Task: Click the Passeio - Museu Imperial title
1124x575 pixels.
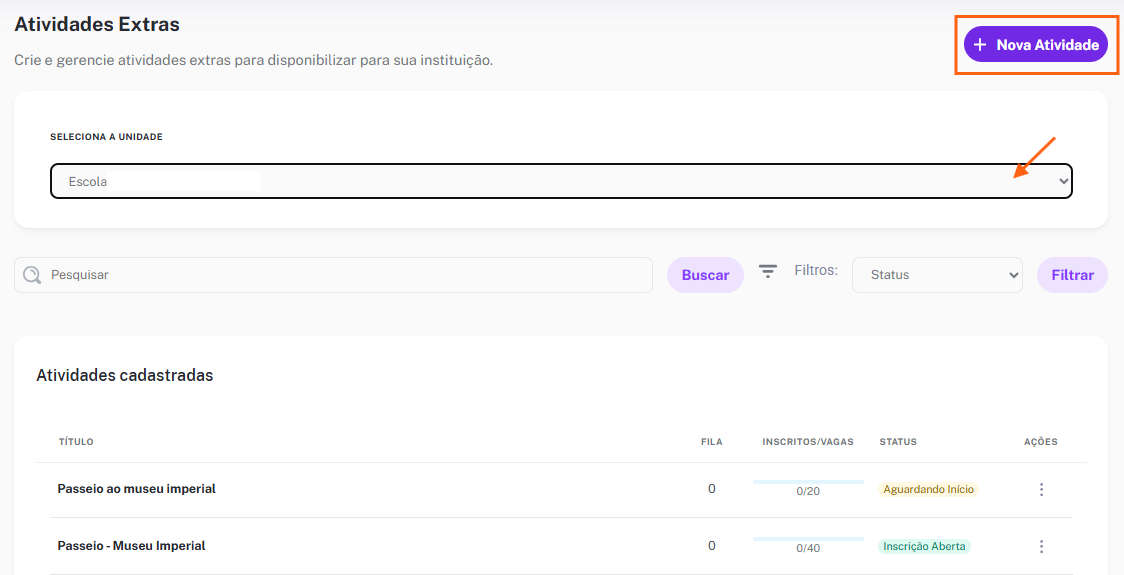Action: 131,546
